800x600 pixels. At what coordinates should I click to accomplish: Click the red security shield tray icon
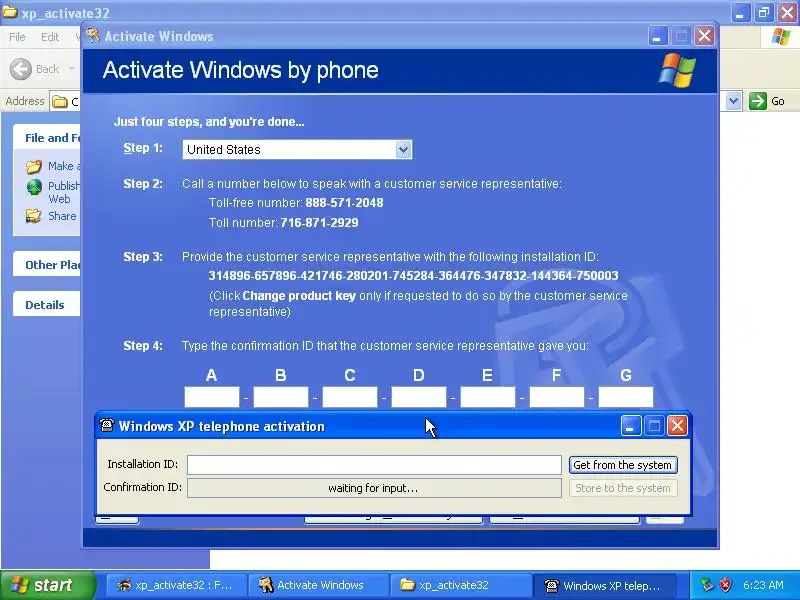725,585
